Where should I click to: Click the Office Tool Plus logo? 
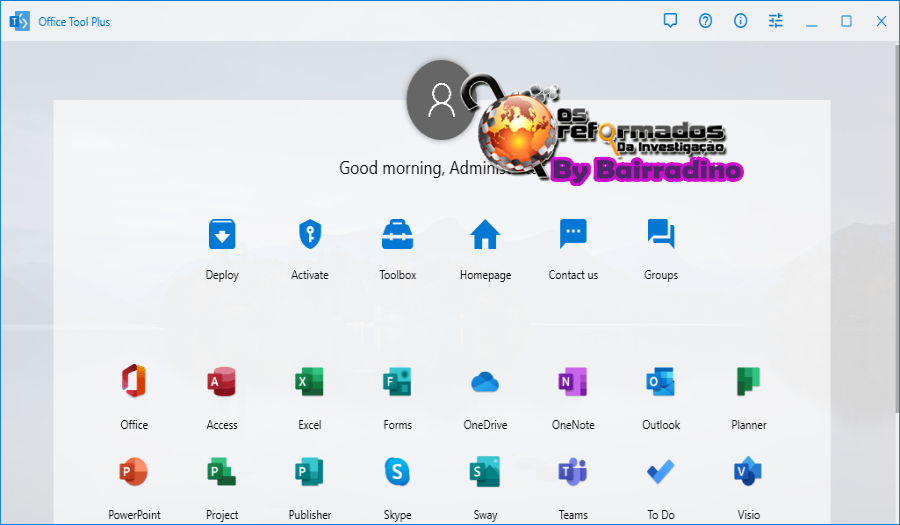point(20,21)
